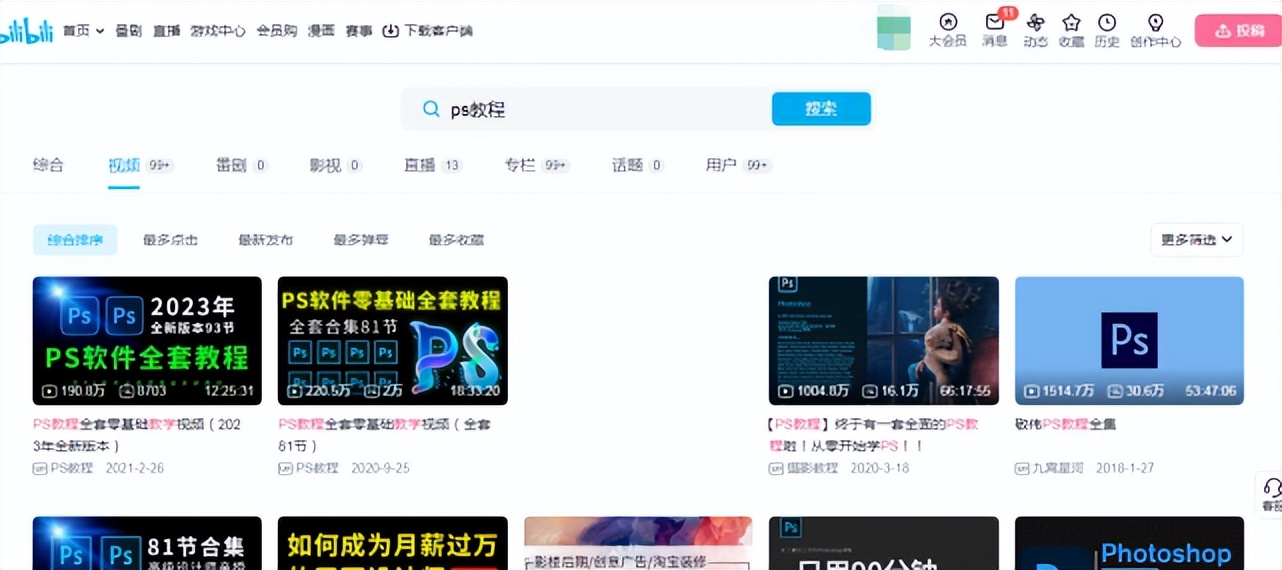Open the PS软件零基础全套教程 81节 thumbnail
Viewport: 1282px width, 570px height.
(393, 341)
